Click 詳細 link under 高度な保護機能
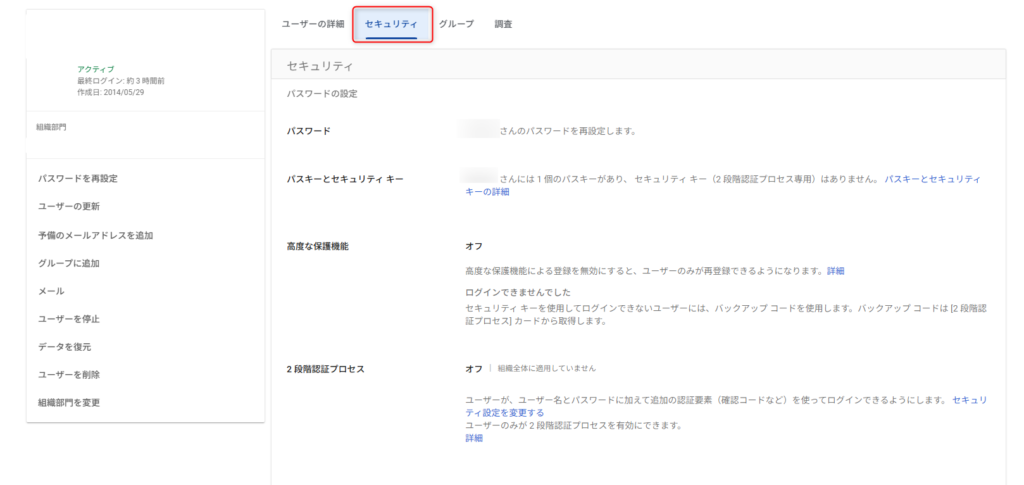 click(835, 271)
